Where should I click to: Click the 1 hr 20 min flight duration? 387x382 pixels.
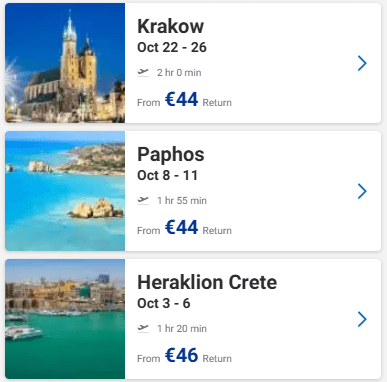click(x=182, y=328)
